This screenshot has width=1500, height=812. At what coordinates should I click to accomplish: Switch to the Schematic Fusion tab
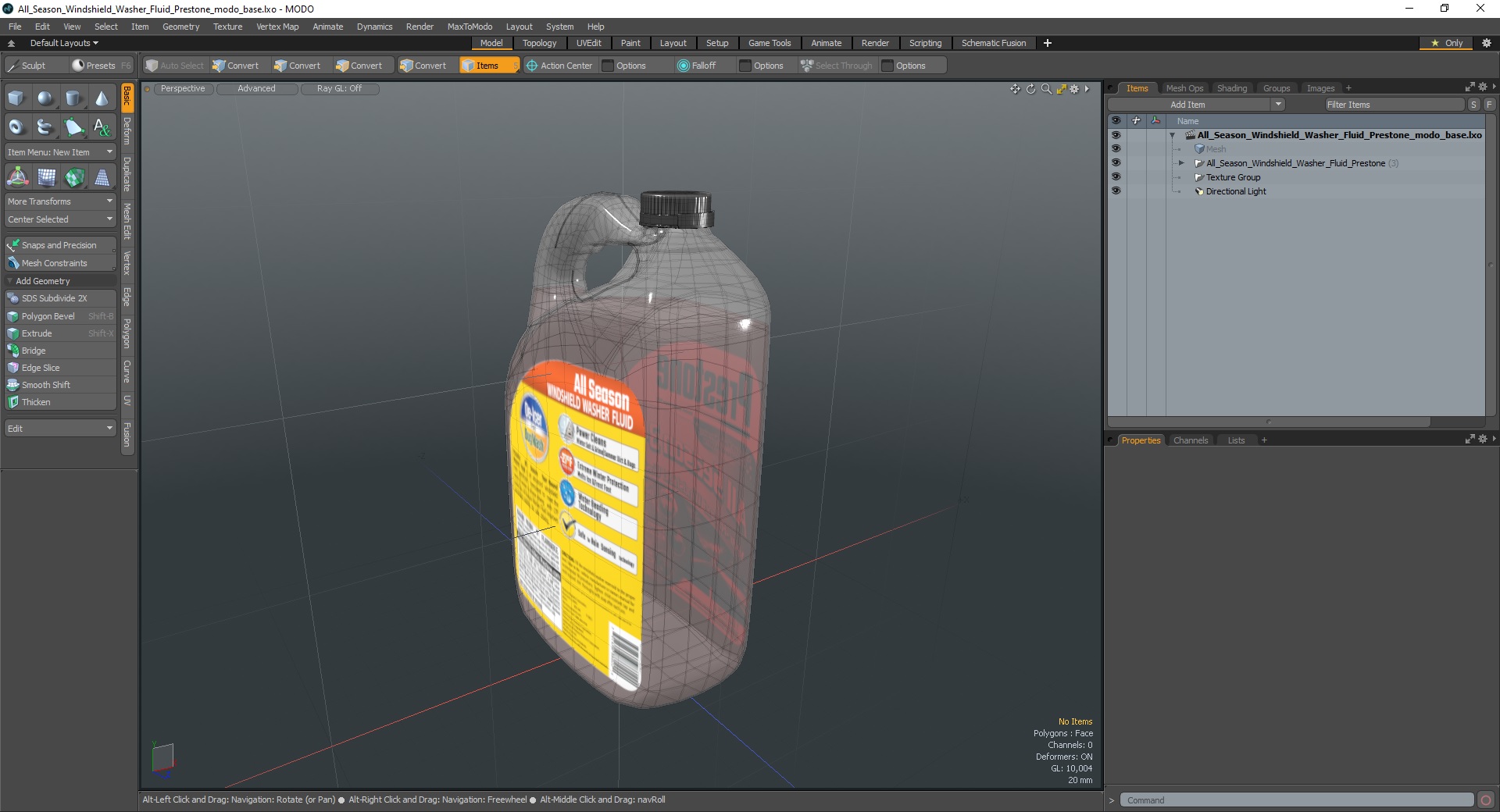(x=994, y=43)
